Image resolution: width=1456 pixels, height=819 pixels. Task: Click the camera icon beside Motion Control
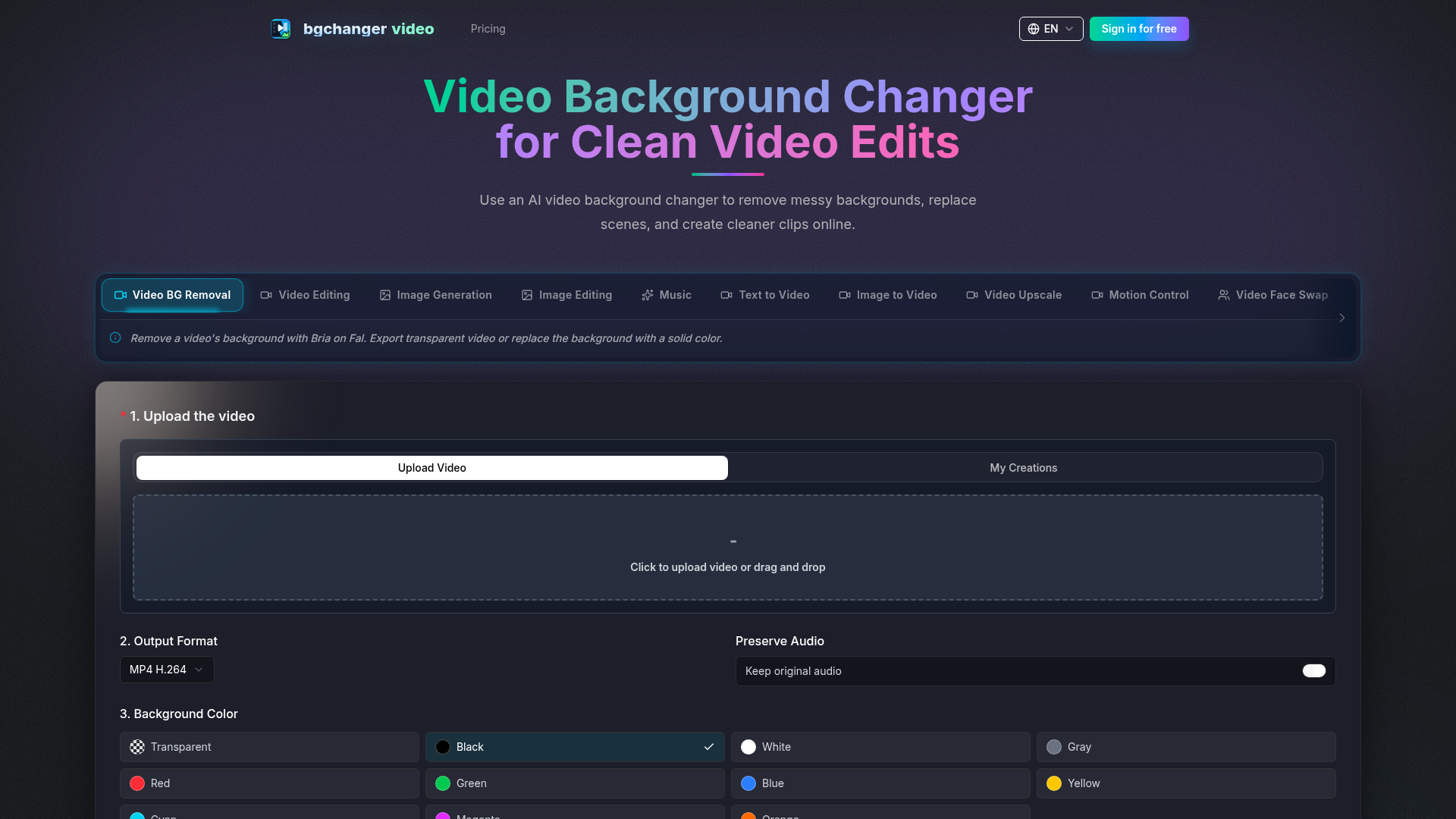1097,295
